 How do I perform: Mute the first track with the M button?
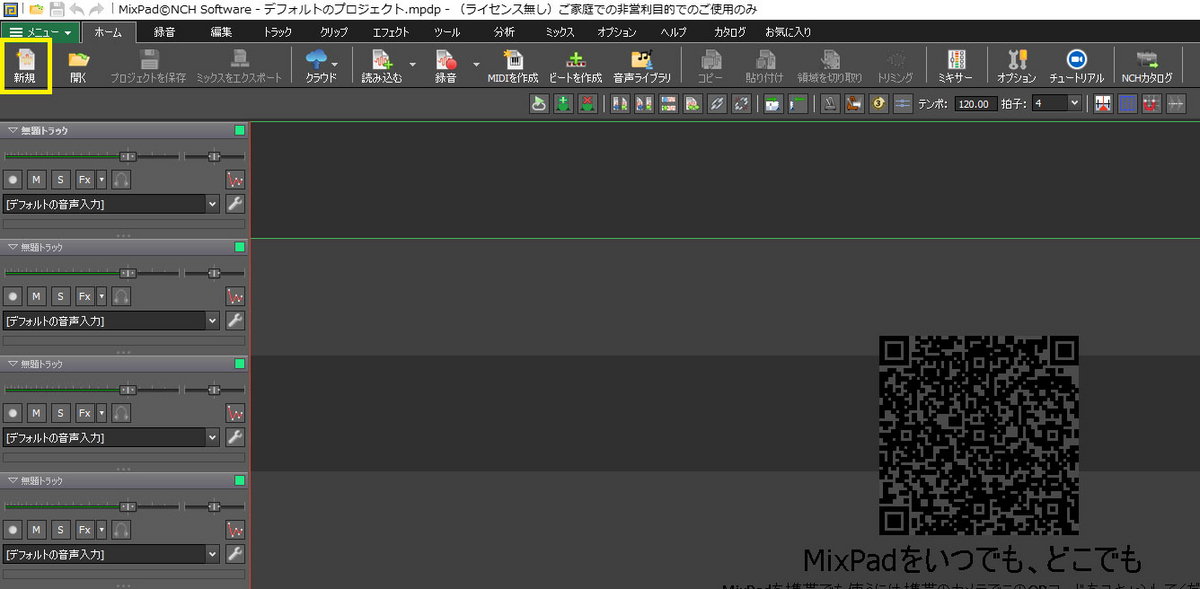(x=36, y=180)
